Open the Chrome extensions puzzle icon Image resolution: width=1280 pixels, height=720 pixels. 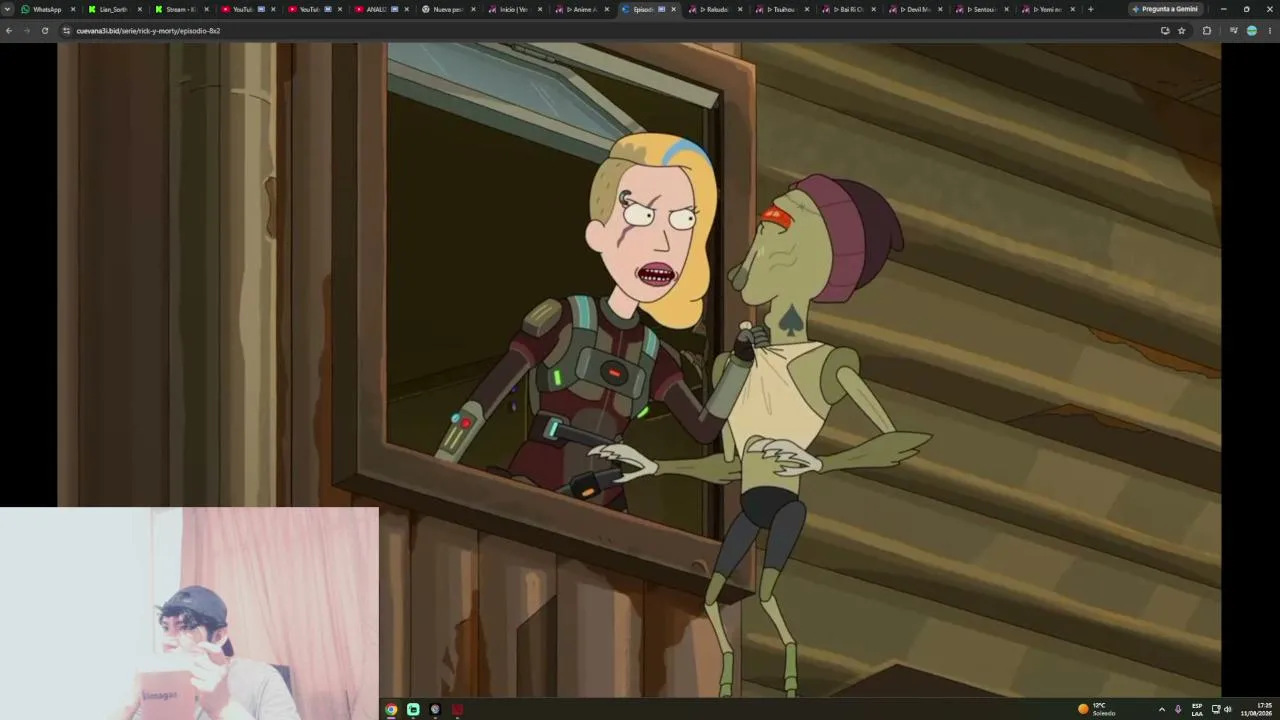1207,31
